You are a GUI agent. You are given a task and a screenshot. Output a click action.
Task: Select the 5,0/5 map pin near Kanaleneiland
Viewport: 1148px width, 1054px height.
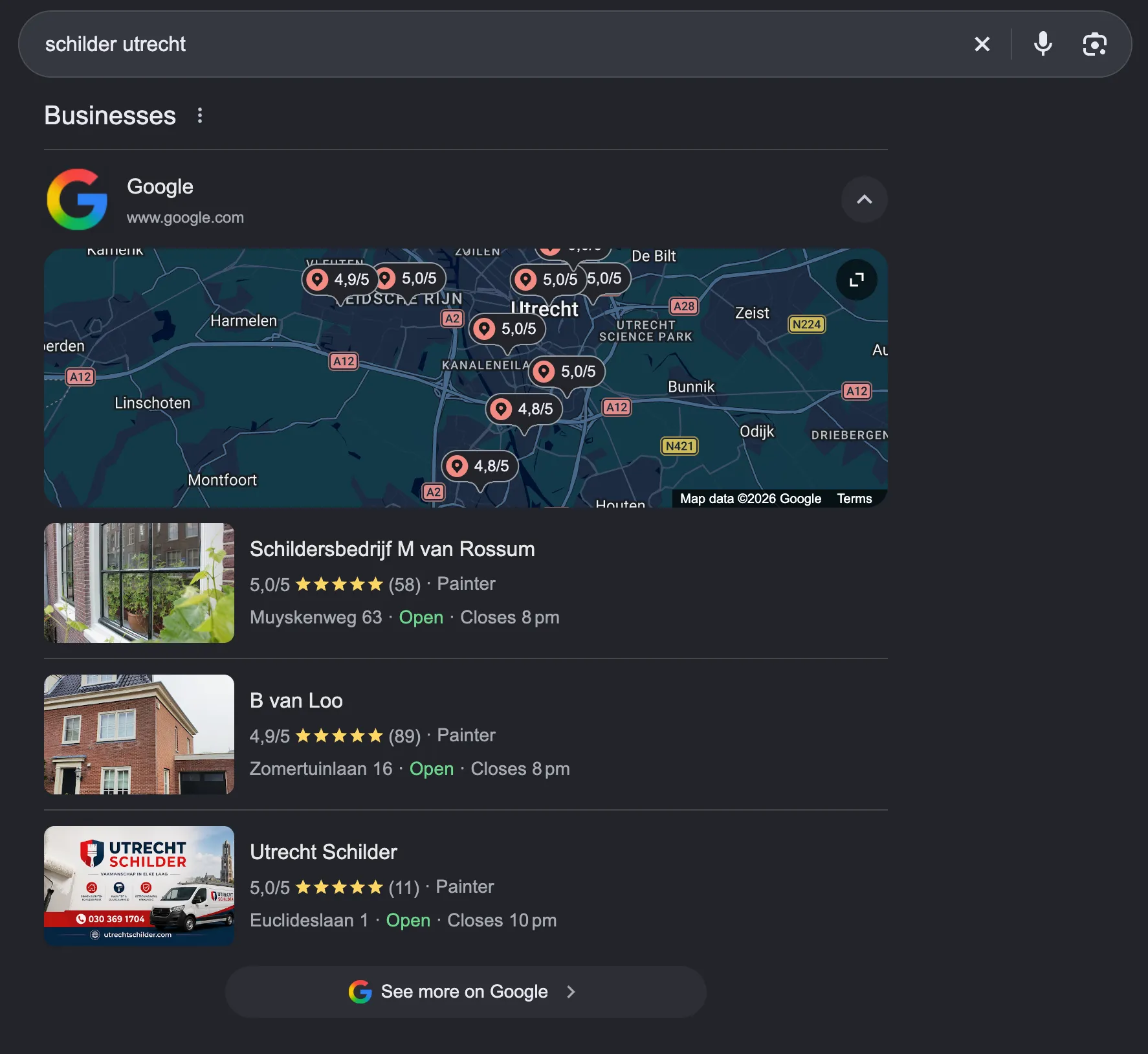point(567,372)
